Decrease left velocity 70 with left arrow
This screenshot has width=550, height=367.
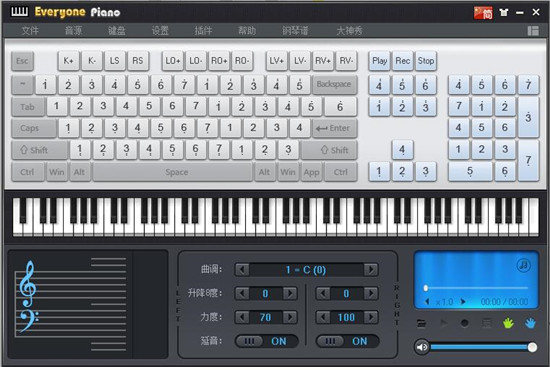(242, 318)
